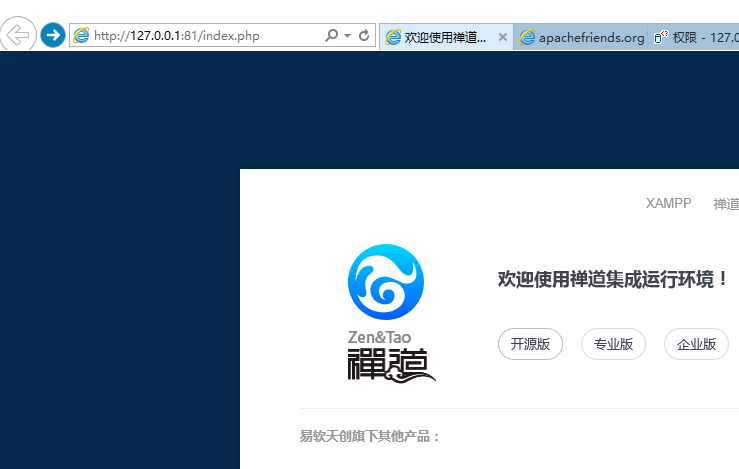Click the favicon on the 权限 tab
The image size is (739, 469).
[x=661, y=37]
